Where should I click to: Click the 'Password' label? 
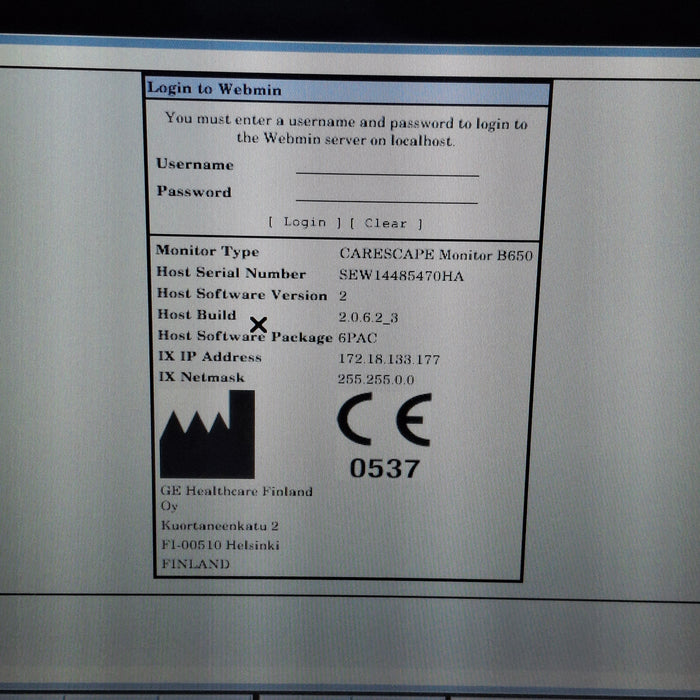tap(194, 192)
